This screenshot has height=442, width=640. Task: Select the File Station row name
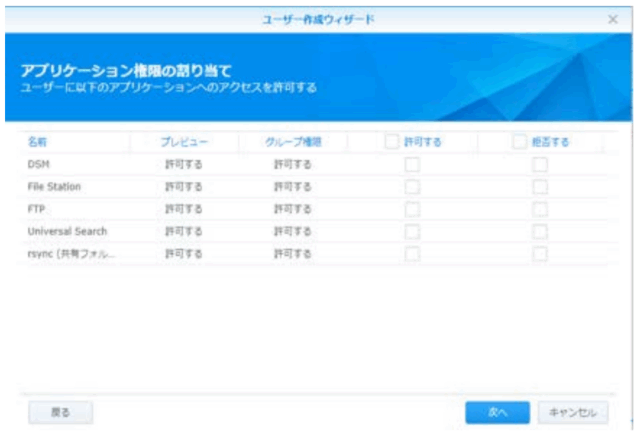point(55,187)
